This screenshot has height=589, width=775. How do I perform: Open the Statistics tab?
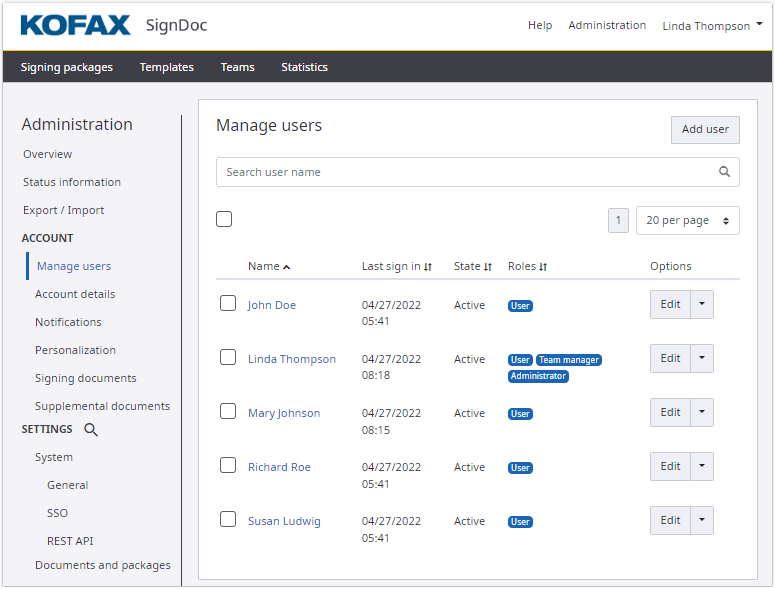coord(304,67)
